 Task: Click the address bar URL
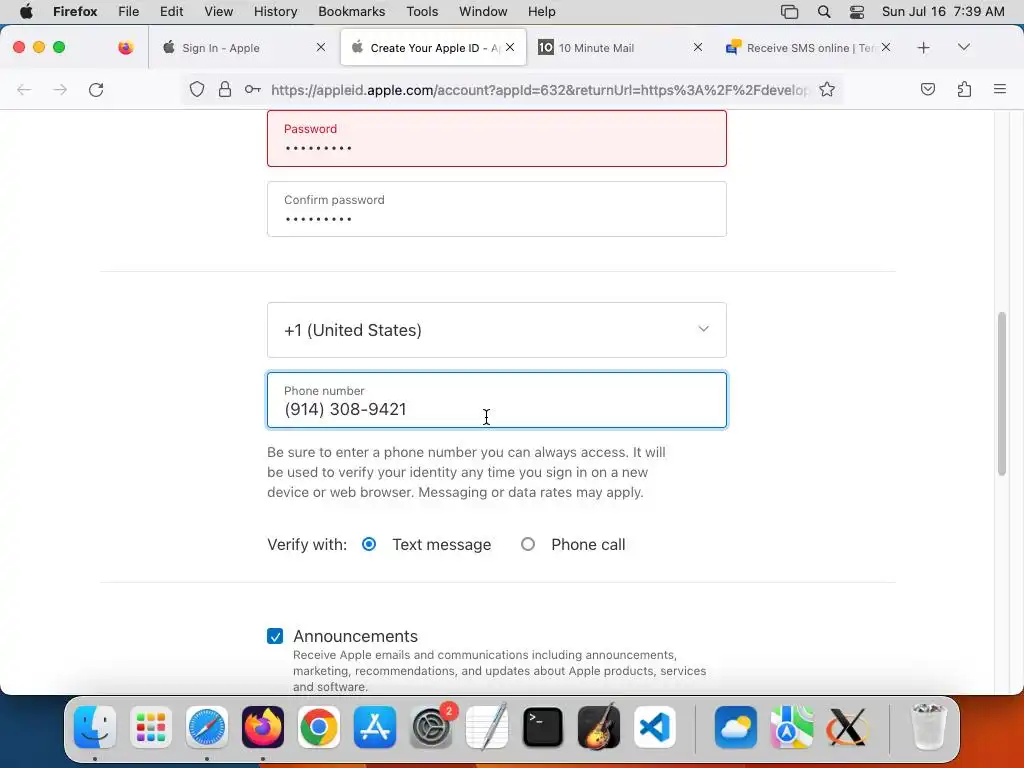(x=539, y=89)
